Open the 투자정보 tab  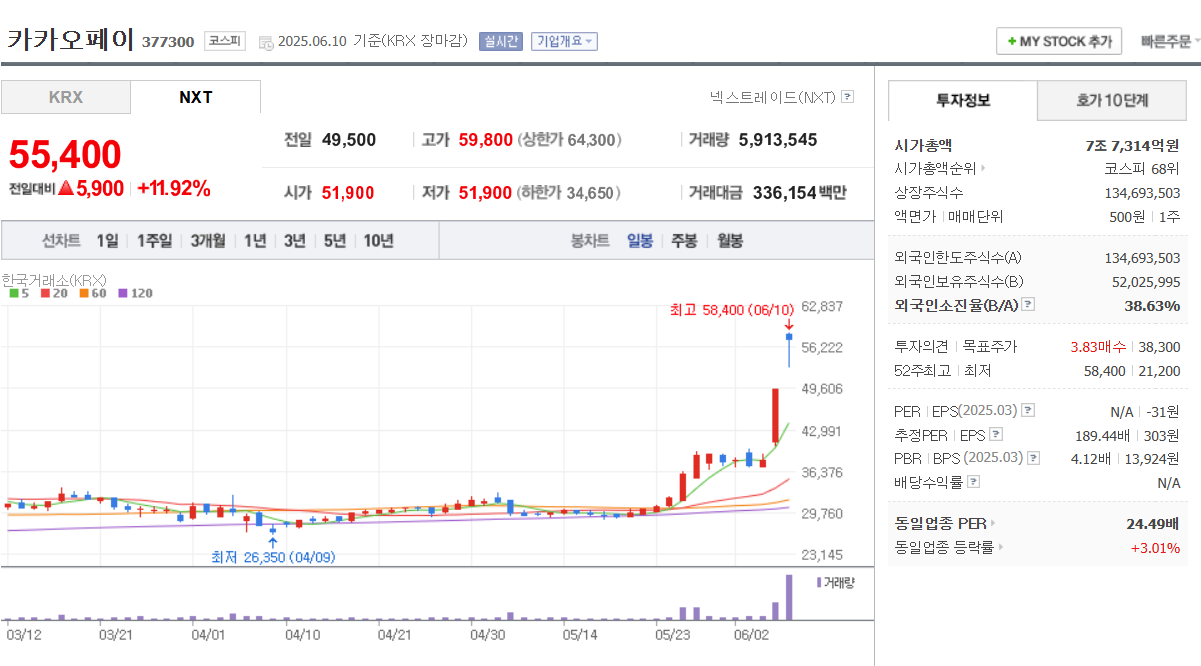[x=963, y=100]
